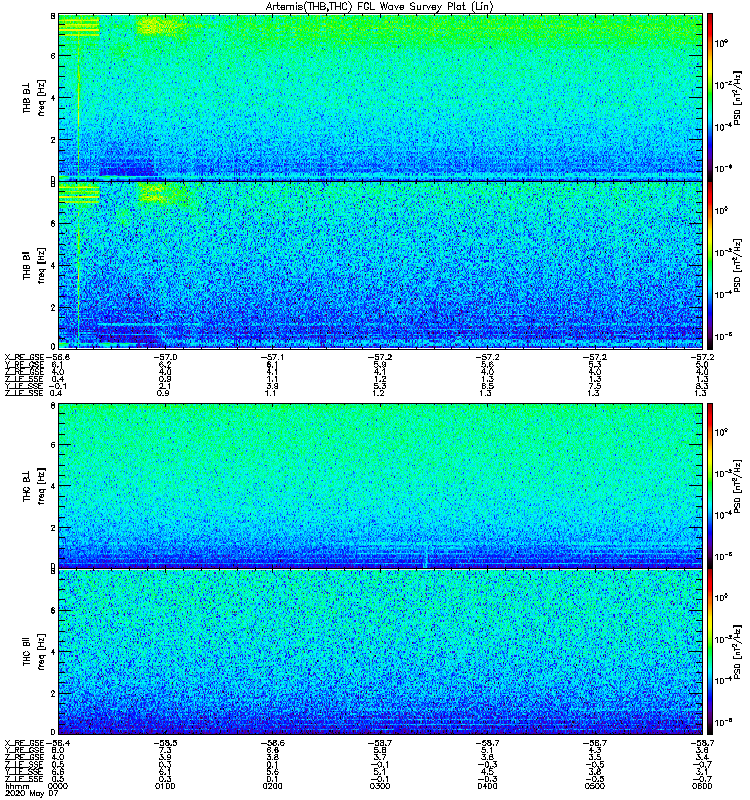This screenshot has width=750, height=800.
Task: Click the top panel PSD color bar
Action: click(x=710, y=97)
